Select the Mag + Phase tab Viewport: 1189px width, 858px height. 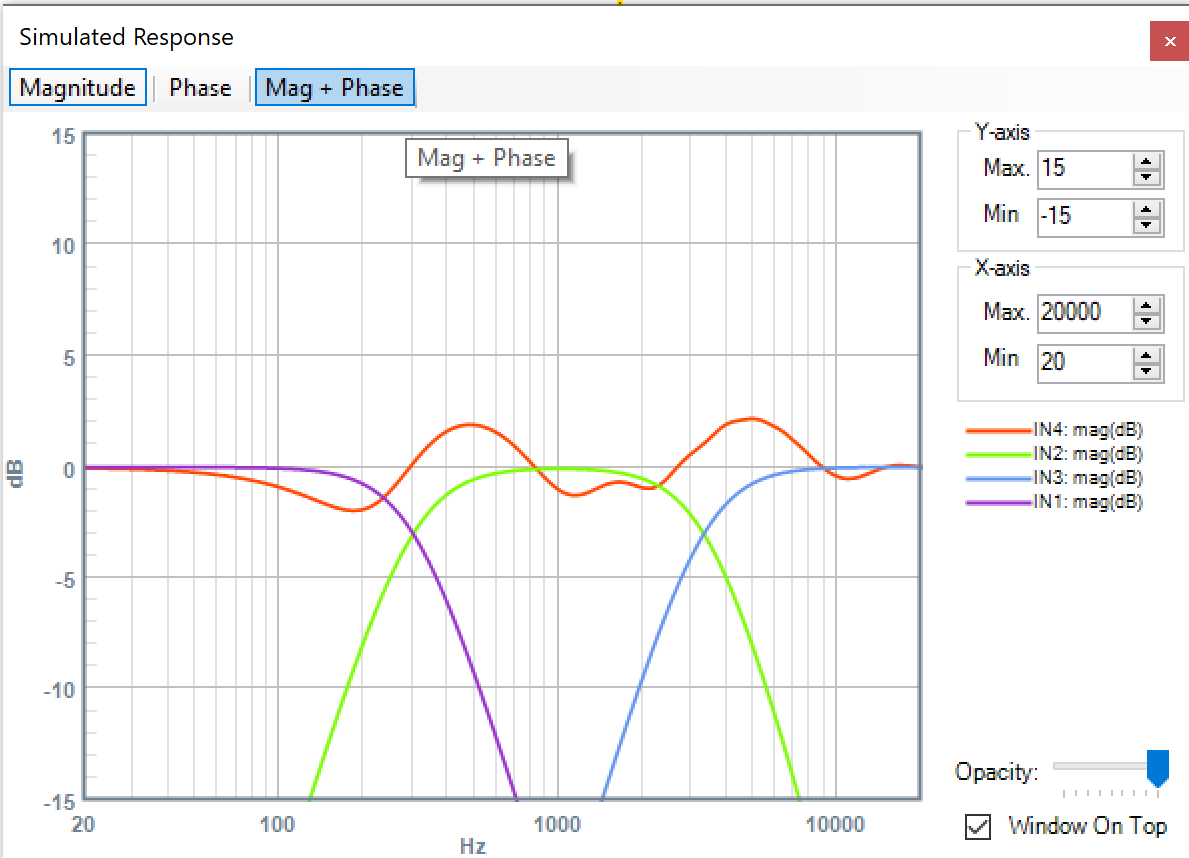coord(334,87)
